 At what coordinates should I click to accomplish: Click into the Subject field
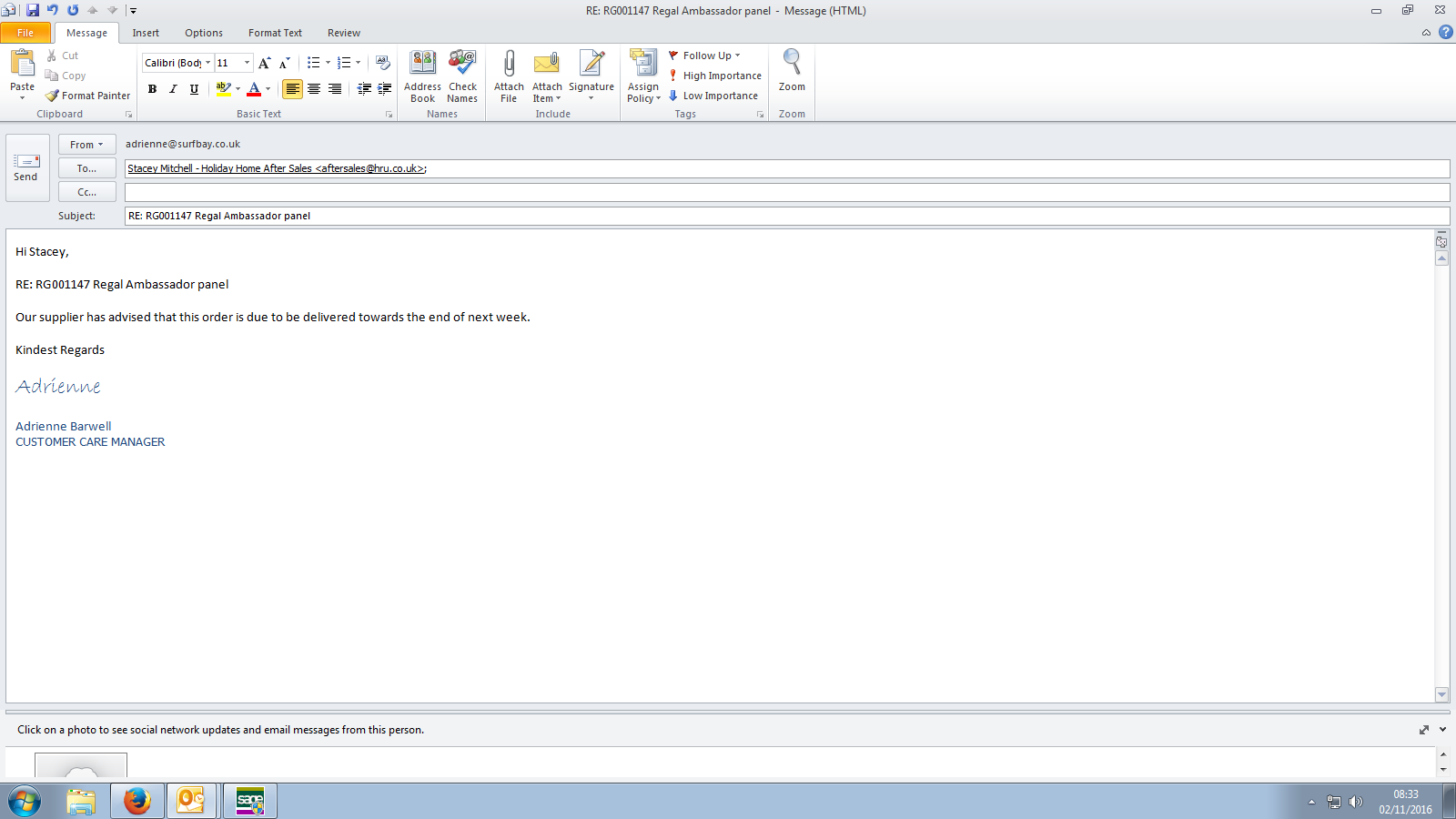[787, 216]
